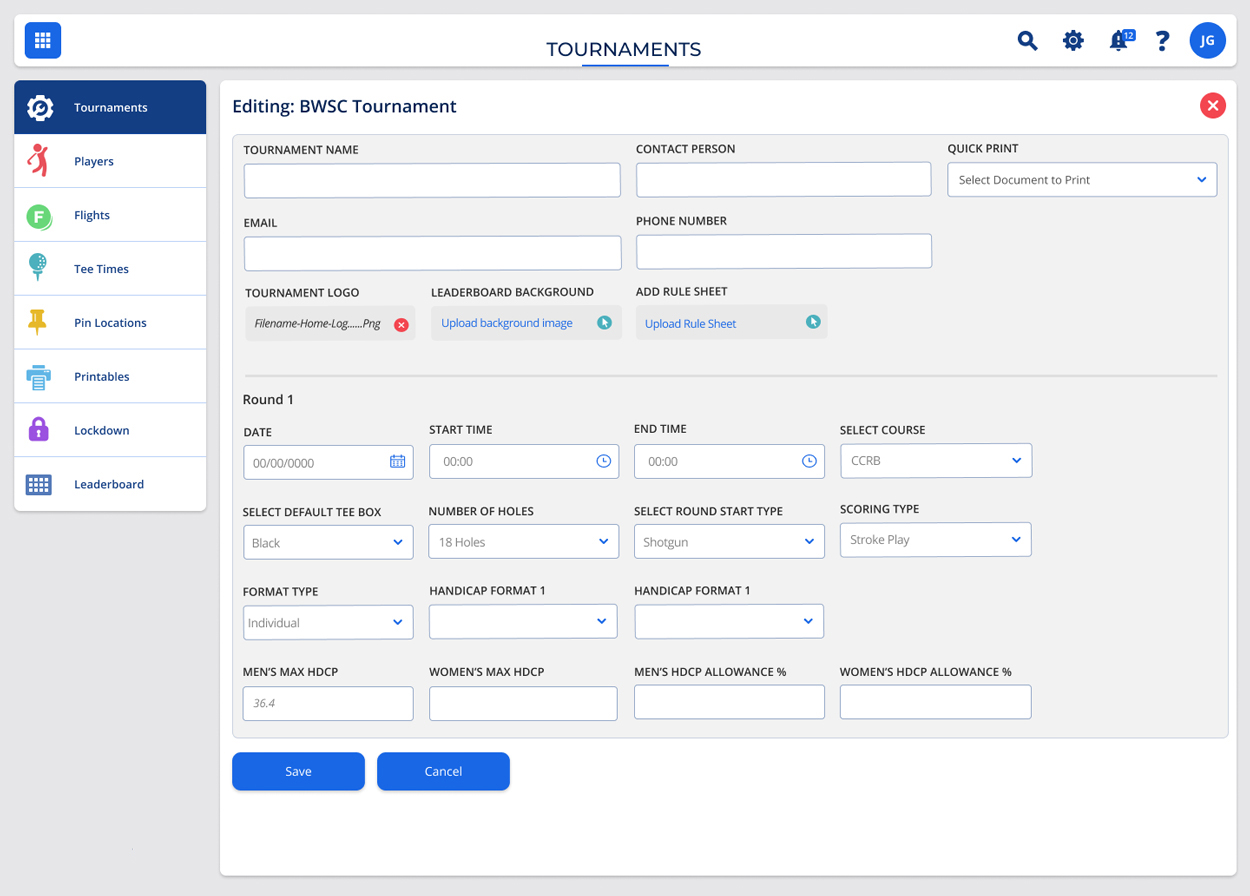Click the Start Time clock icon

pos(603,461)
